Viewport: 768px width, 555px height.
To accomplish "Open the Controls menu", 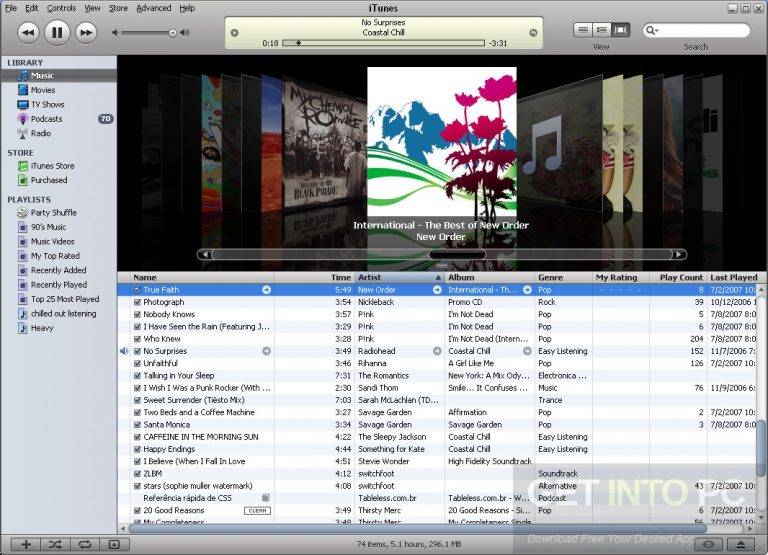I will click(61, 8).
